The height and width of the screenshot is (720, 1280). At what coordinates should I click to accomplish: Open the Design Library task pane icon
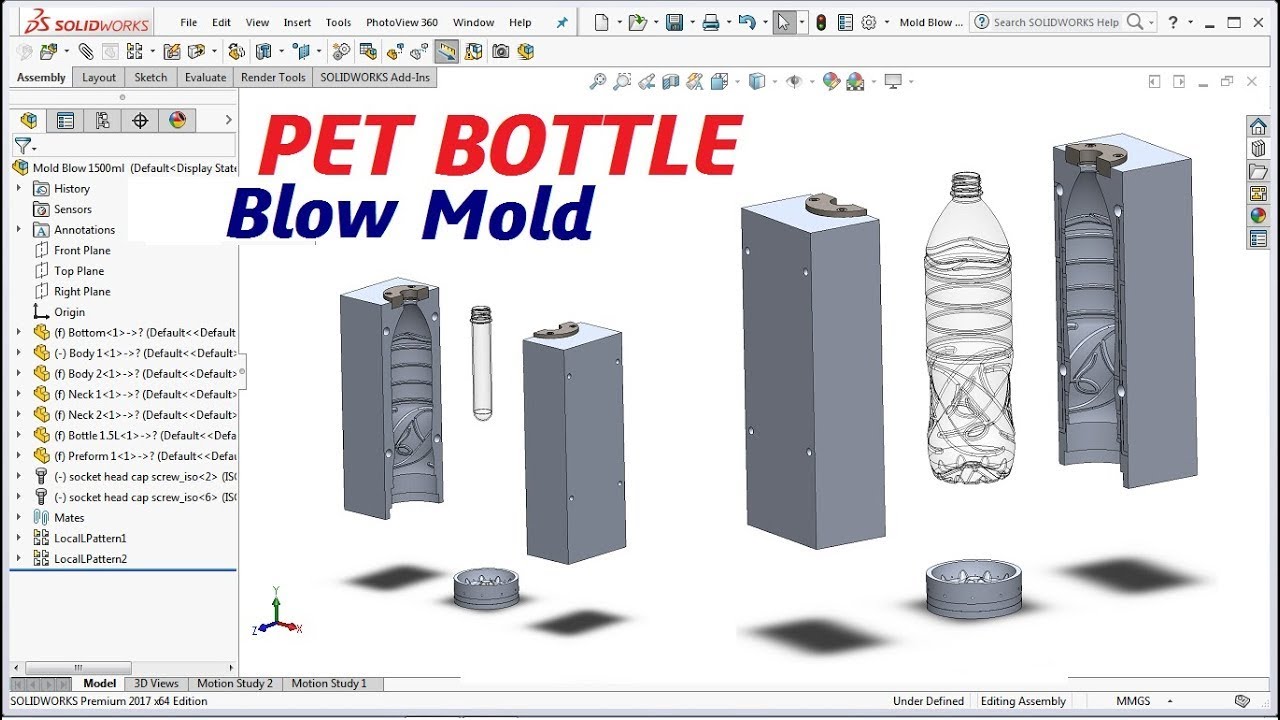(1258, 148)
